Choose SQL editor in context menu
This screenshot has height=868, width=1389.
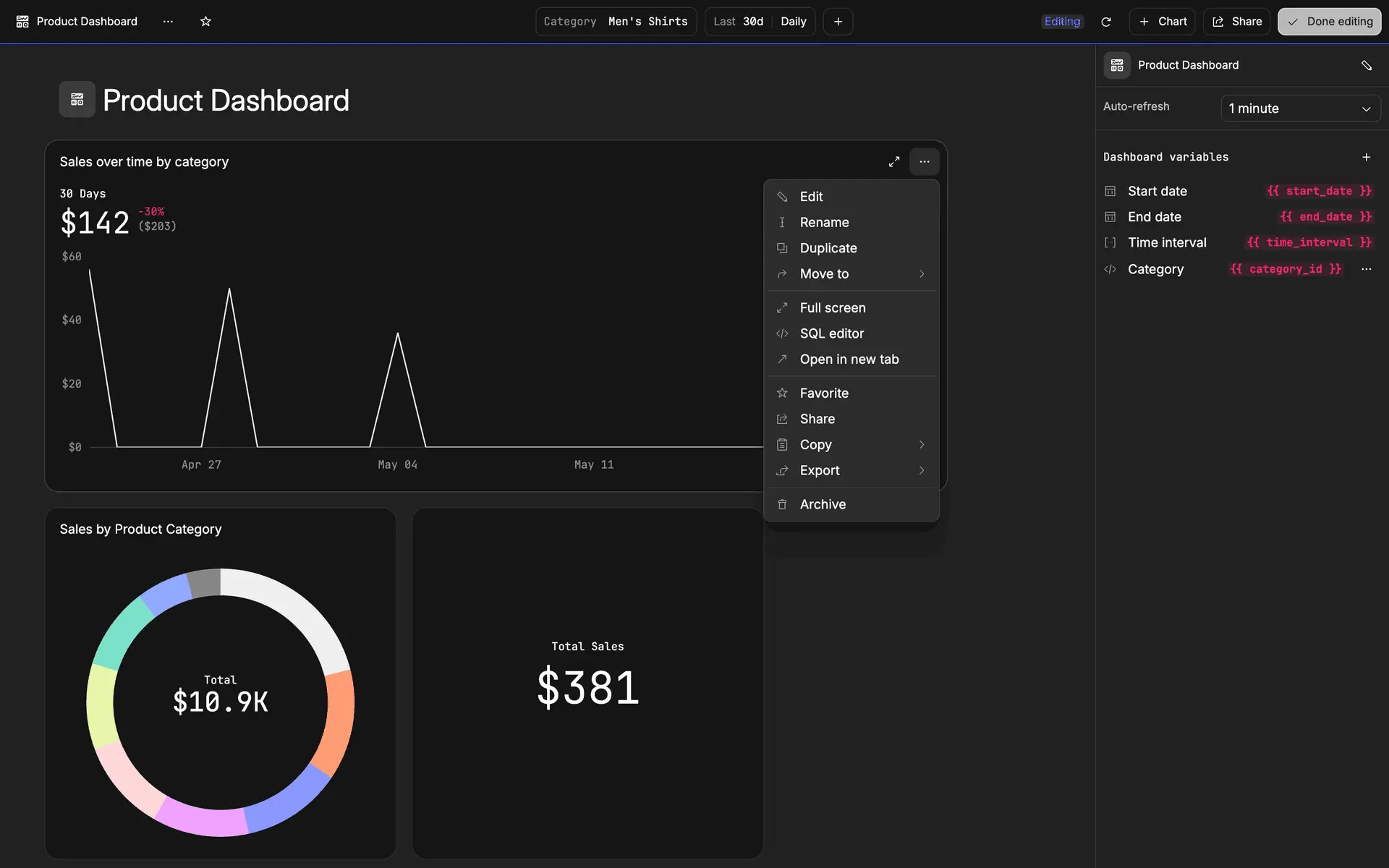[831, 333]
